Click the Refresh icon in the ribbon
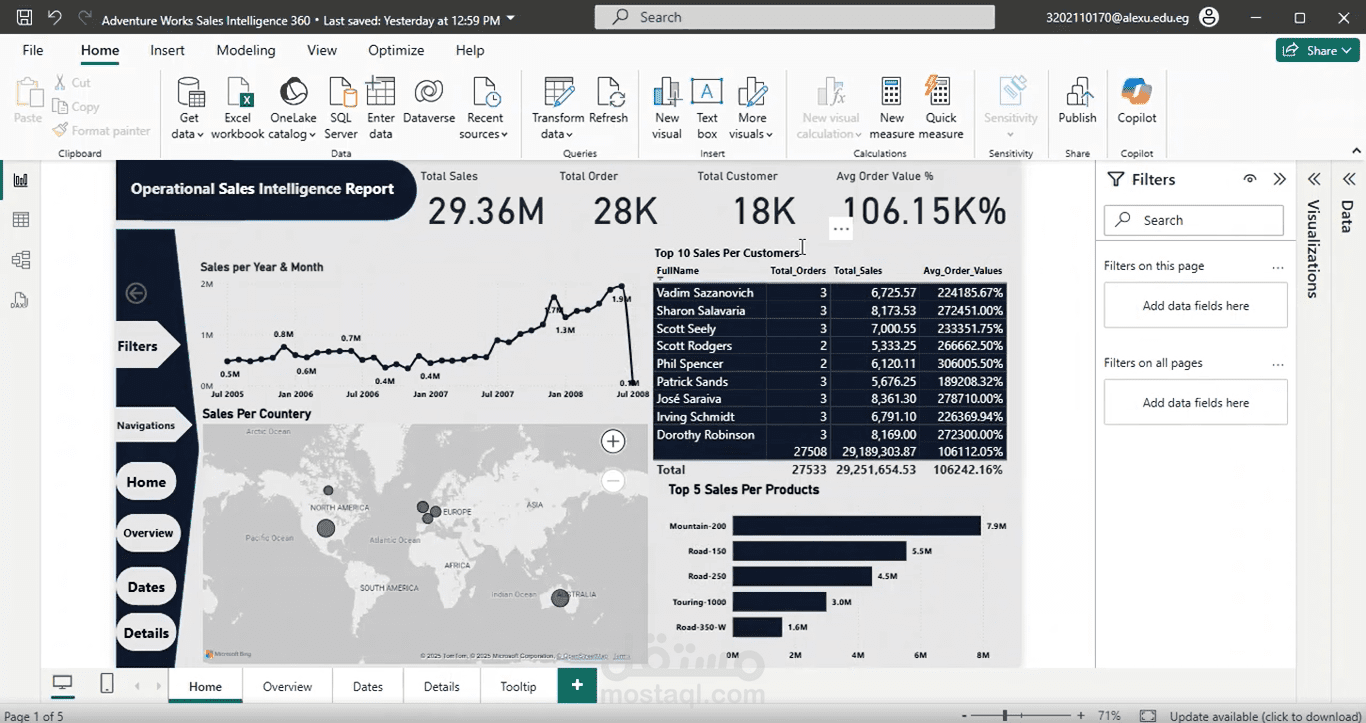1366x723 pixels. pos(609,100)
